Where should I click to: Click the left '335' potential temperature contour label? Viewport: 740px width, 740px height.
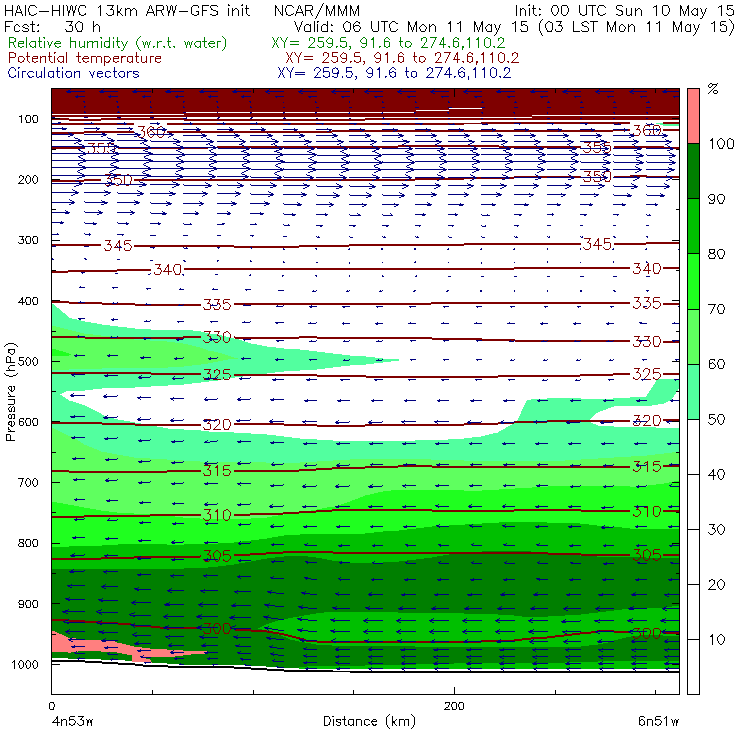[217, 304]
